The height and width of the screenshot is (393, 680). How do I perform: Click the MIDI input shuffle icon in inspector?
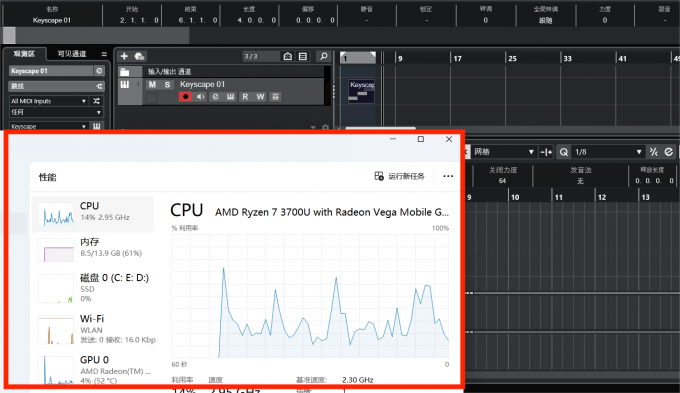click(96, 101)
